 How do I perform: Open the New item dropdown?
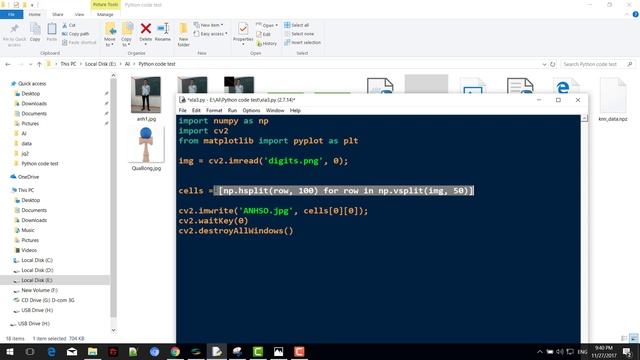coord(209,25)
